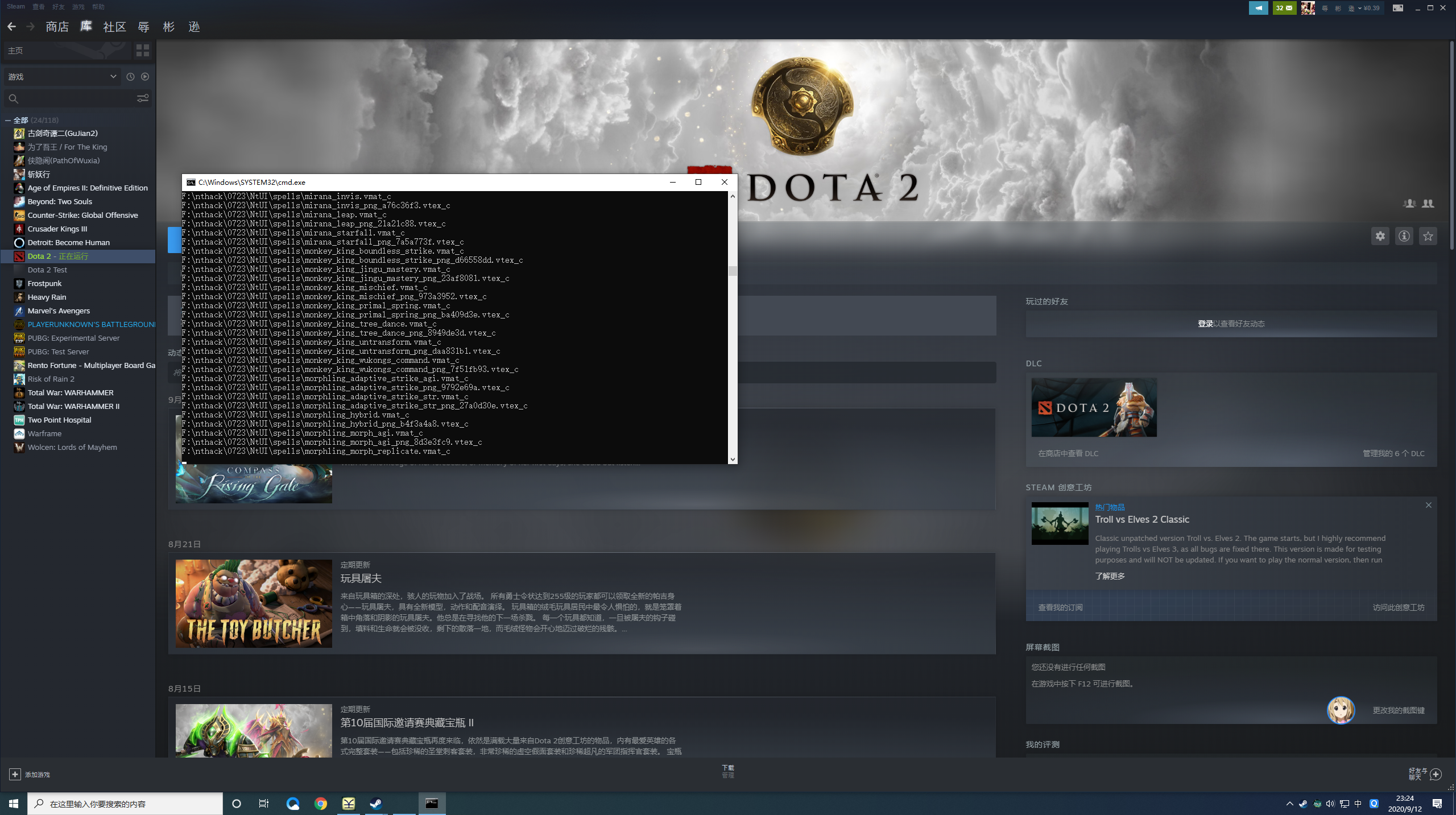Open the 查看 menu
1456x815 pixels.
(38, 7)
